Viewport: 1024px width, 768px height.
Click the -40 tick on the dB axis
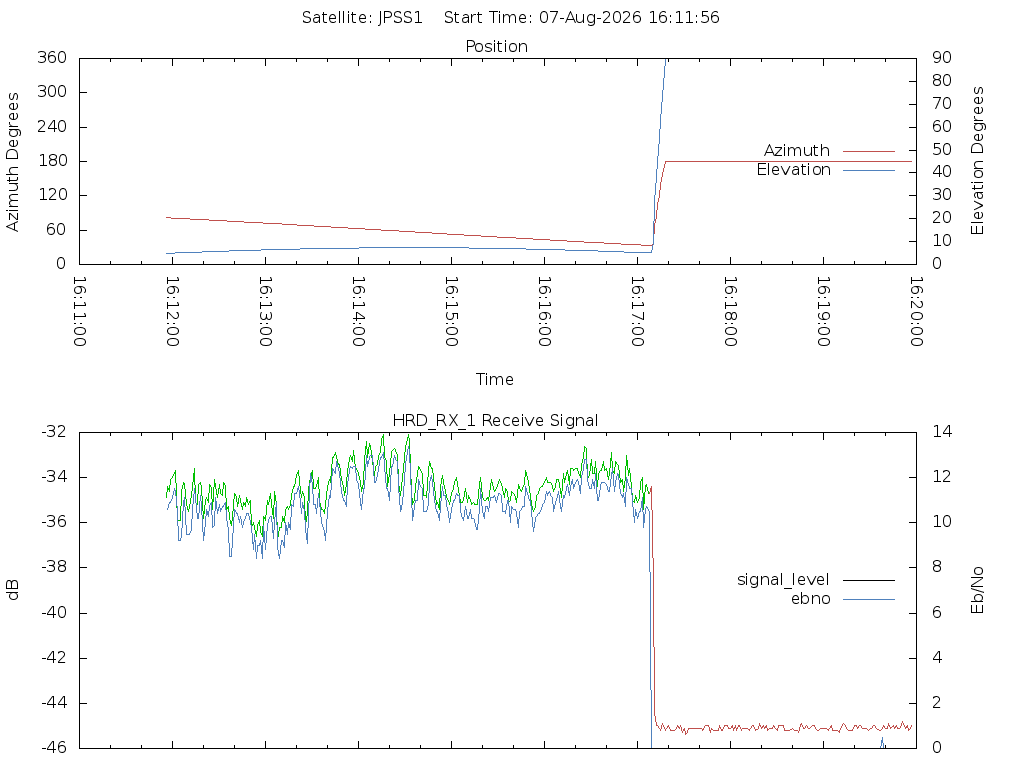pyautogui.click(x=54, y=613)
